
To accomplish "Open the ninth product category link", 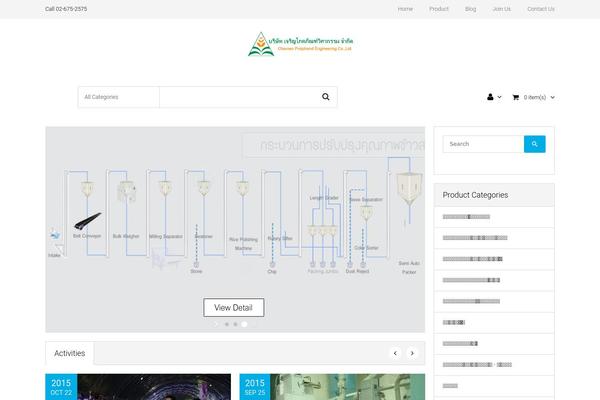I will (x=450, y=385).
